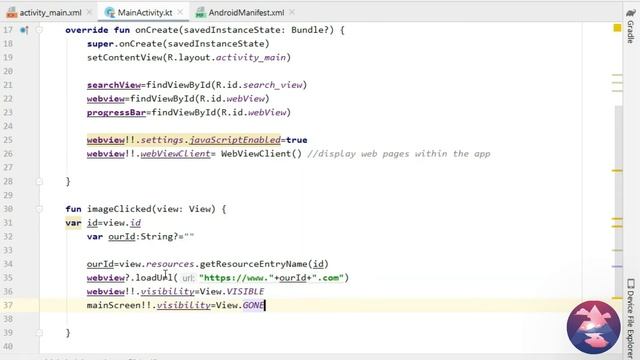Click the ourId declaration on line 32
640x360 pixels.
pos(122,237)
